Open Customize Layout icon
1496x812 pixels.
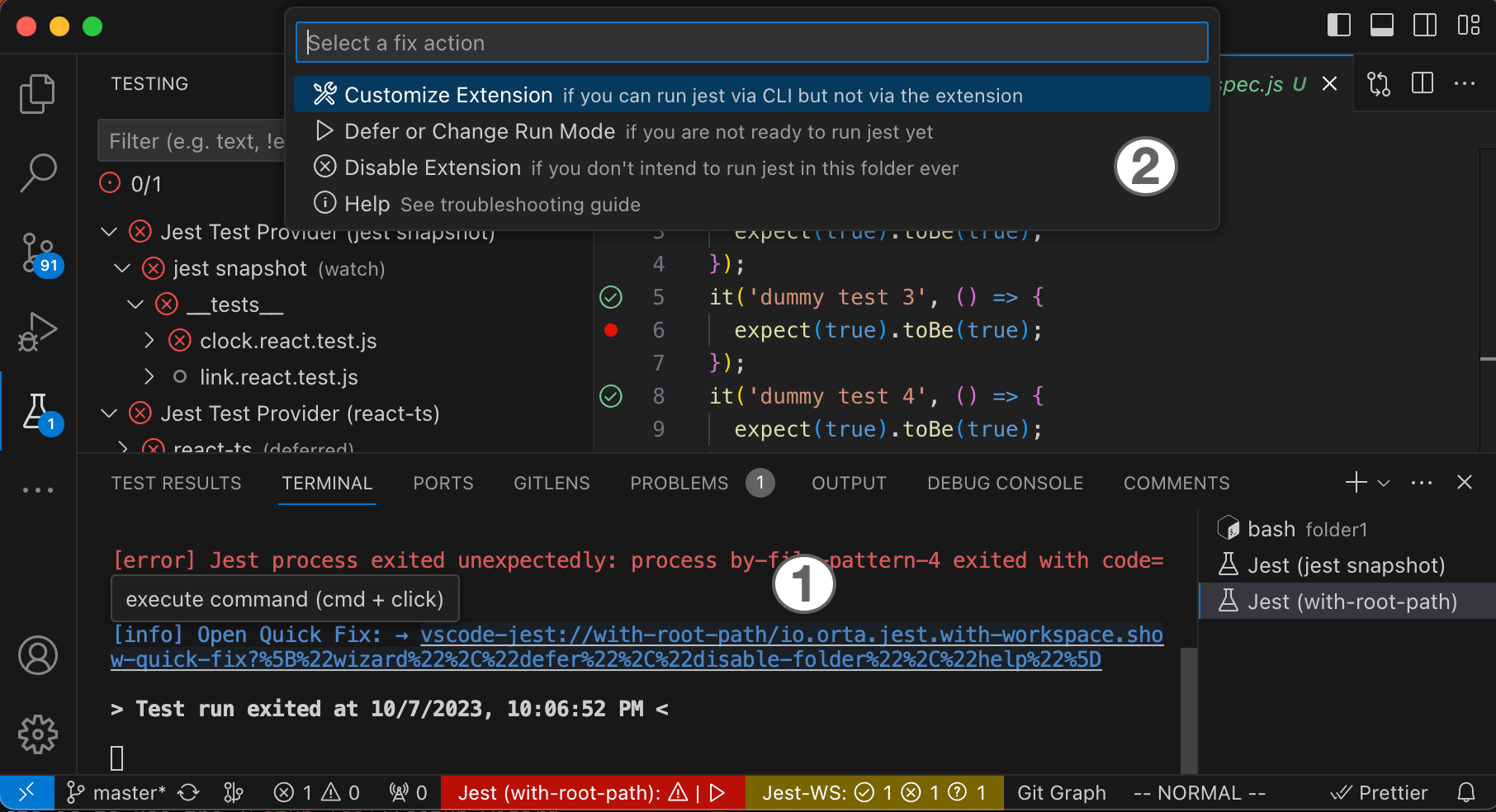(x=1468, y=26)
